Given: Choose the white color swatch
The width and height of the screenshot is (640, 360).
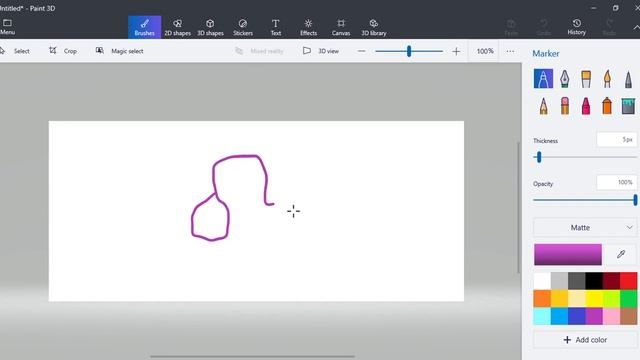Looking at the screenshot, I should [x=542, y=281].
